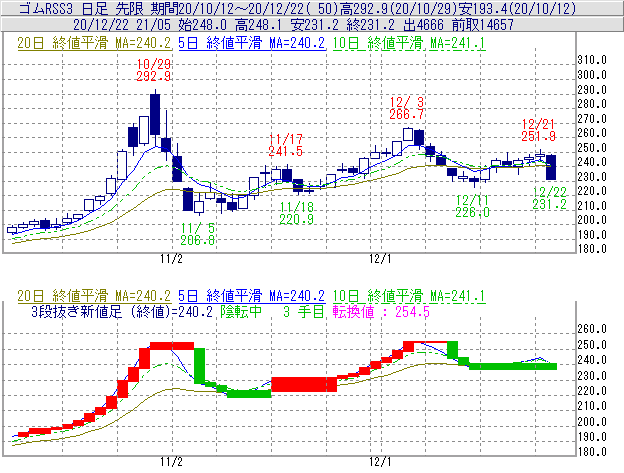Screen dimensions: 624x473
Task: Click the 転換値 : 254.5 reversal value
Action: (381, 311)
